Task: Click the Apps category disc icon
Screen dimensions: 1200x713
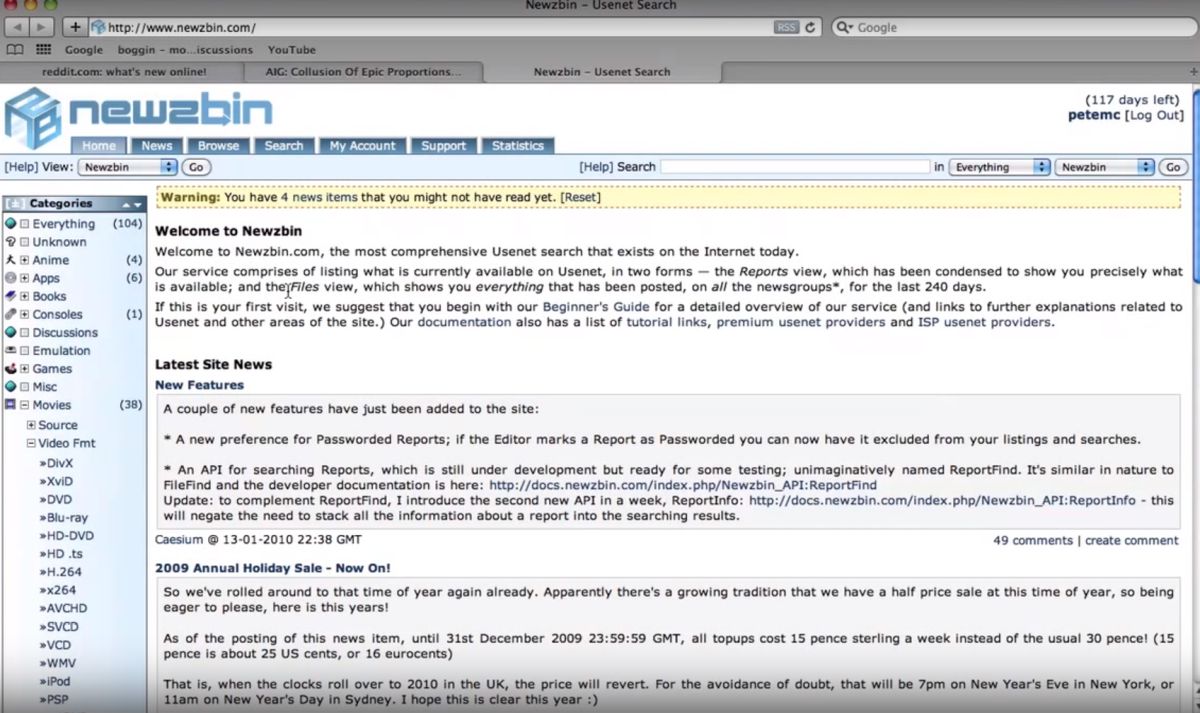Action: [10, 278]
